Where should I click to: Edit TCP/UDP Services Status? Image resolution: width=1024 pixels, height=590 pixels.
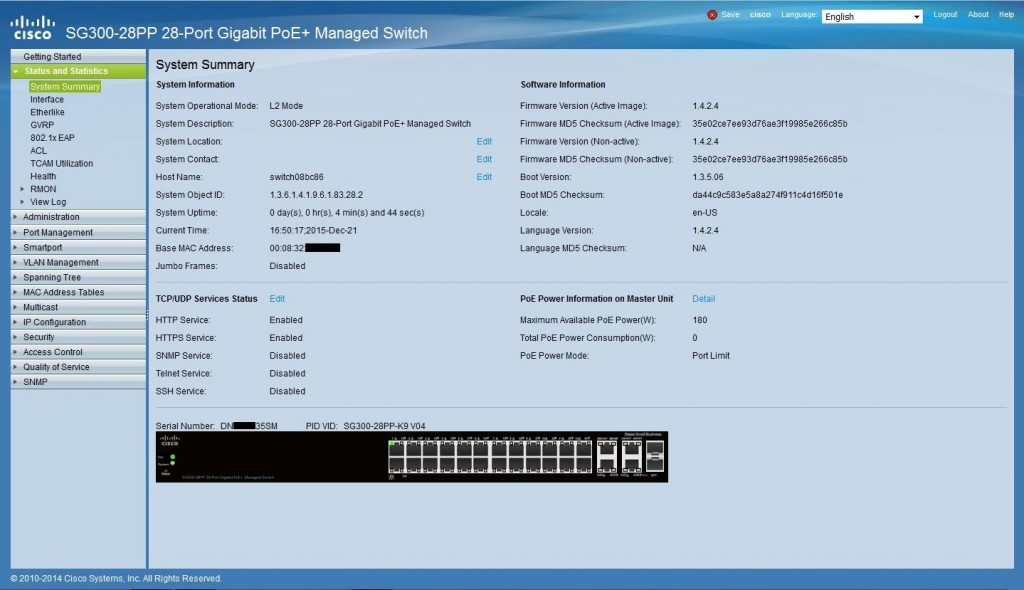(x=277, y=299)
